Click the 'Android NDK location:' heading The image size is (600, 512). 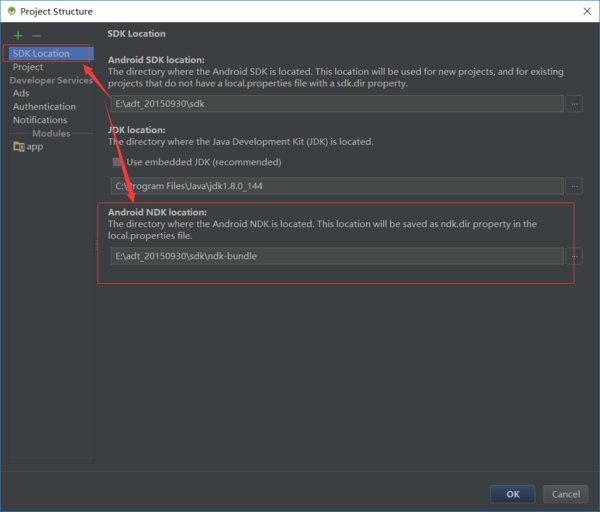[x=157, y=212]
